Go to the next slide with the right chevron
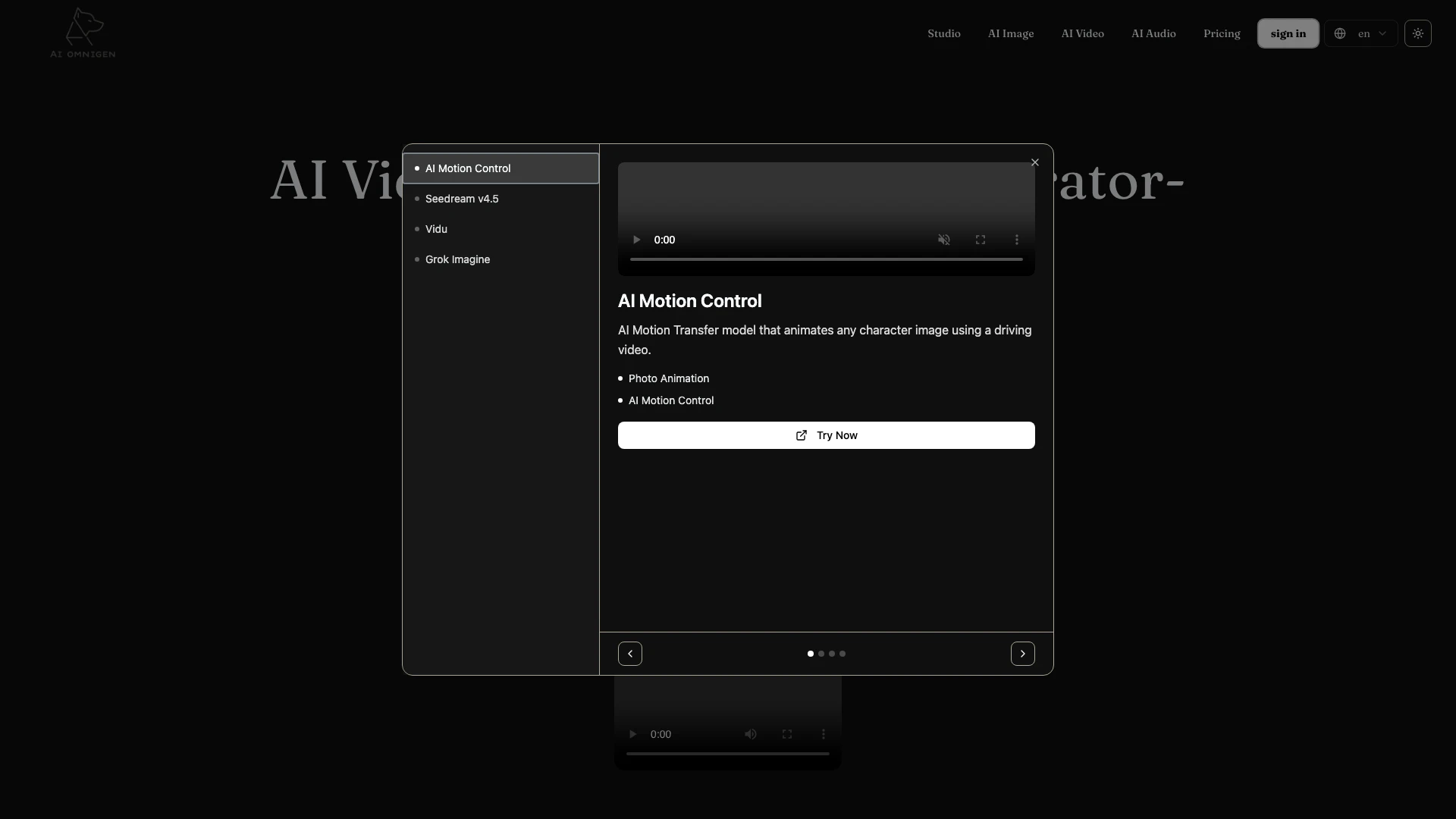This screenshot has height=819, width=1456. [1022, 654]
